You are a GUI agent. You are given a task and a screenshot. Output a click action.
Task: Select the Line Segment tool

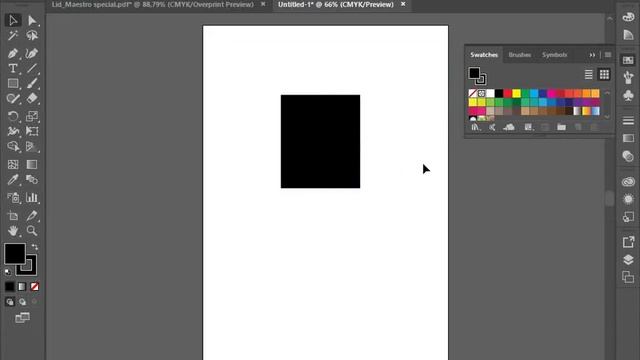[32, 68]
